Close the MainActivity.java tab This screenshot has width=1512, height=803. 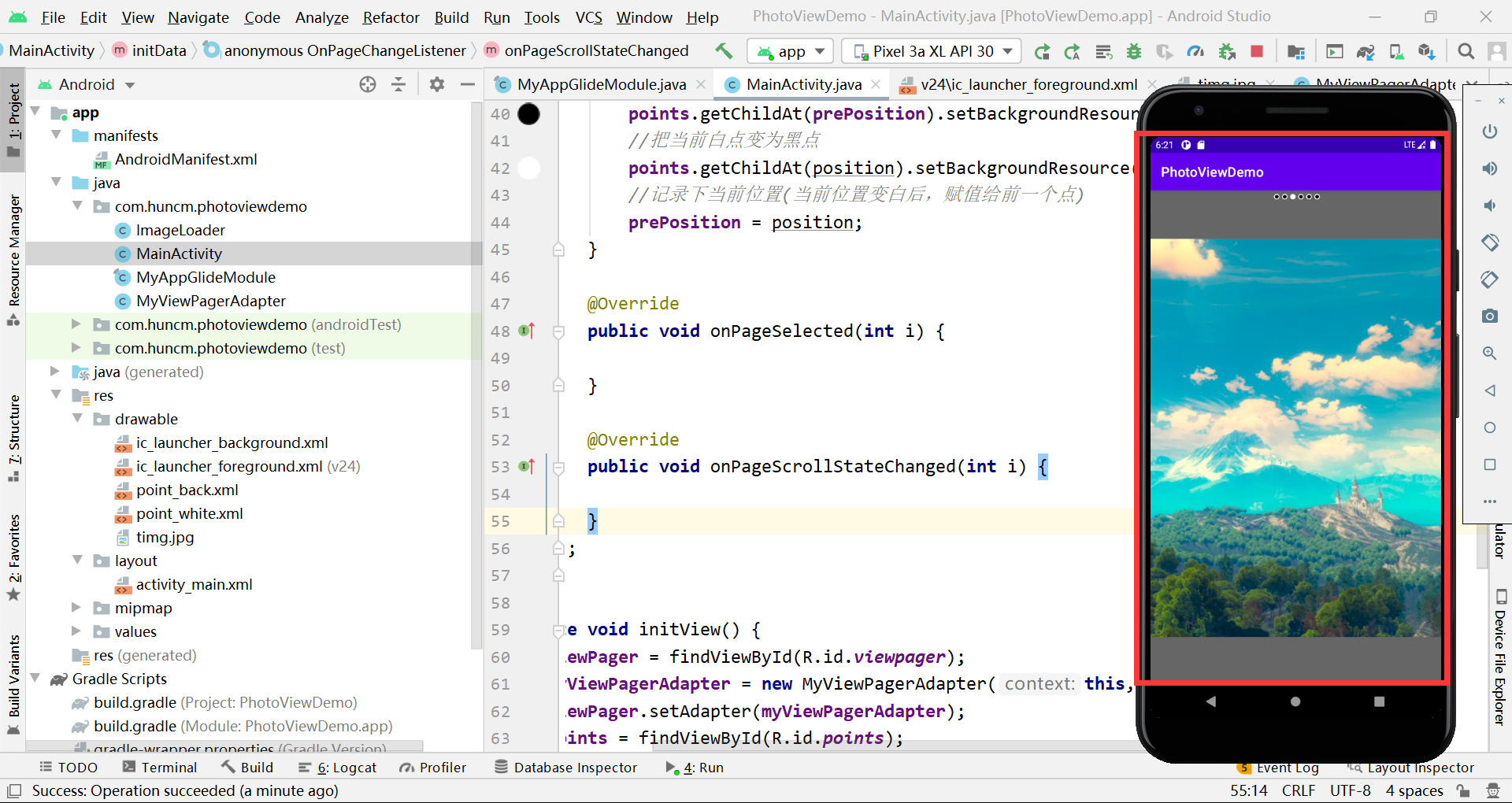[x=876, y=84]
